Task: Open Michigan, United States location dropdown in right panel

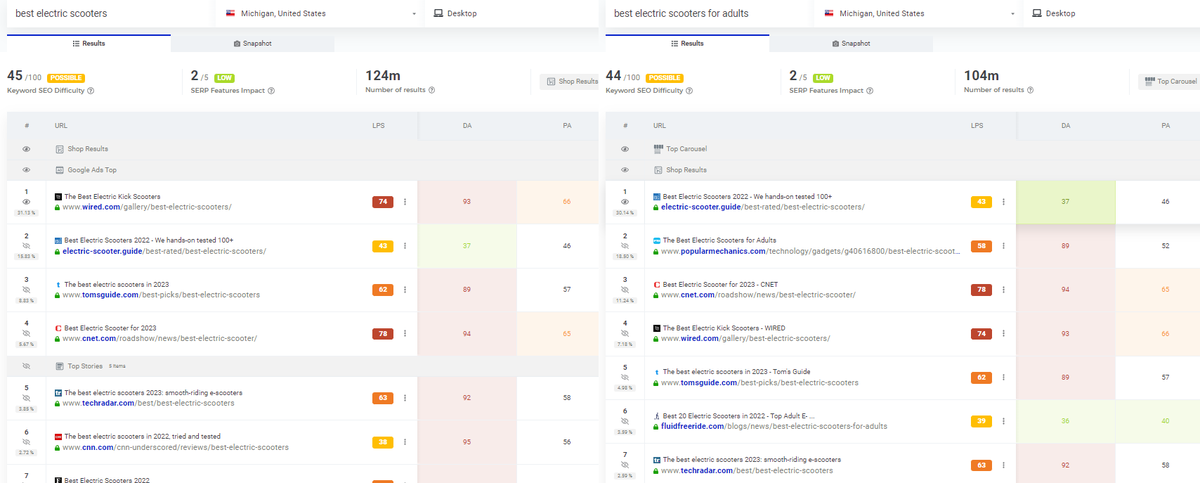Action: coord(918,14)
